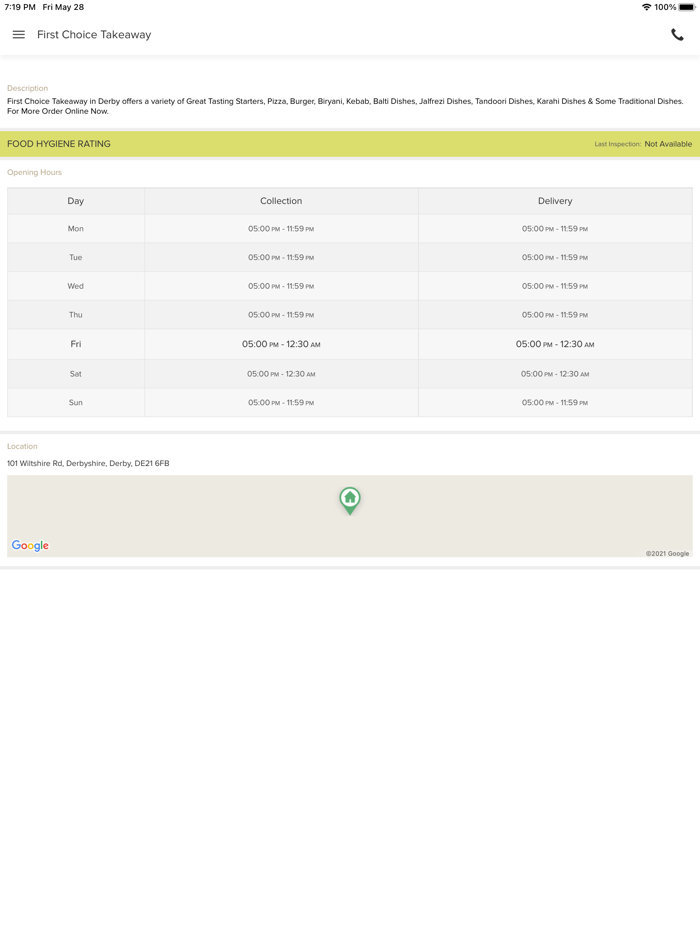Viewport: 700px width, 934px height.
Task: Tap the phone call icon
Action: [677, 35]
